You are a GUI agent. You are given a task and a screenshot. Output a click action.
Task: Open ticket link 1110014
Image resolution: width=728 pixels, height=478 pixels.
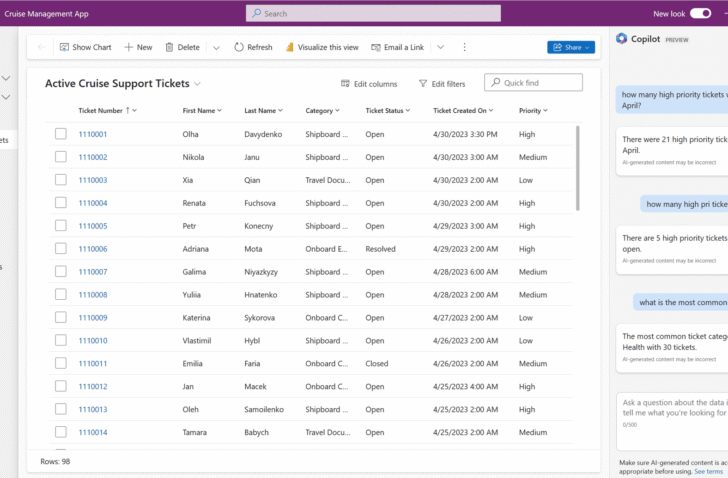[x=93, y=432]
